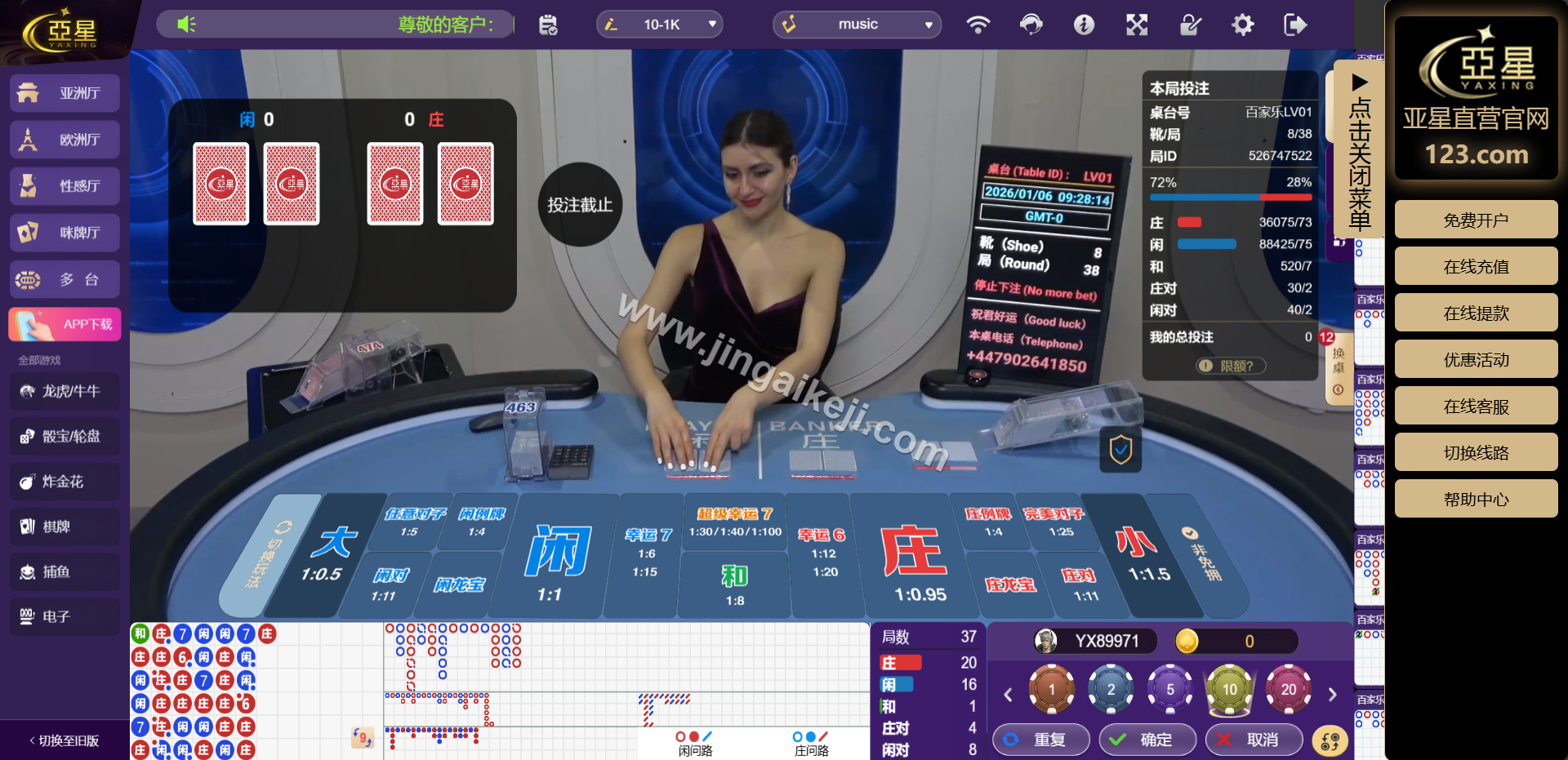Open the settings gear icon

click(1242, 24)
